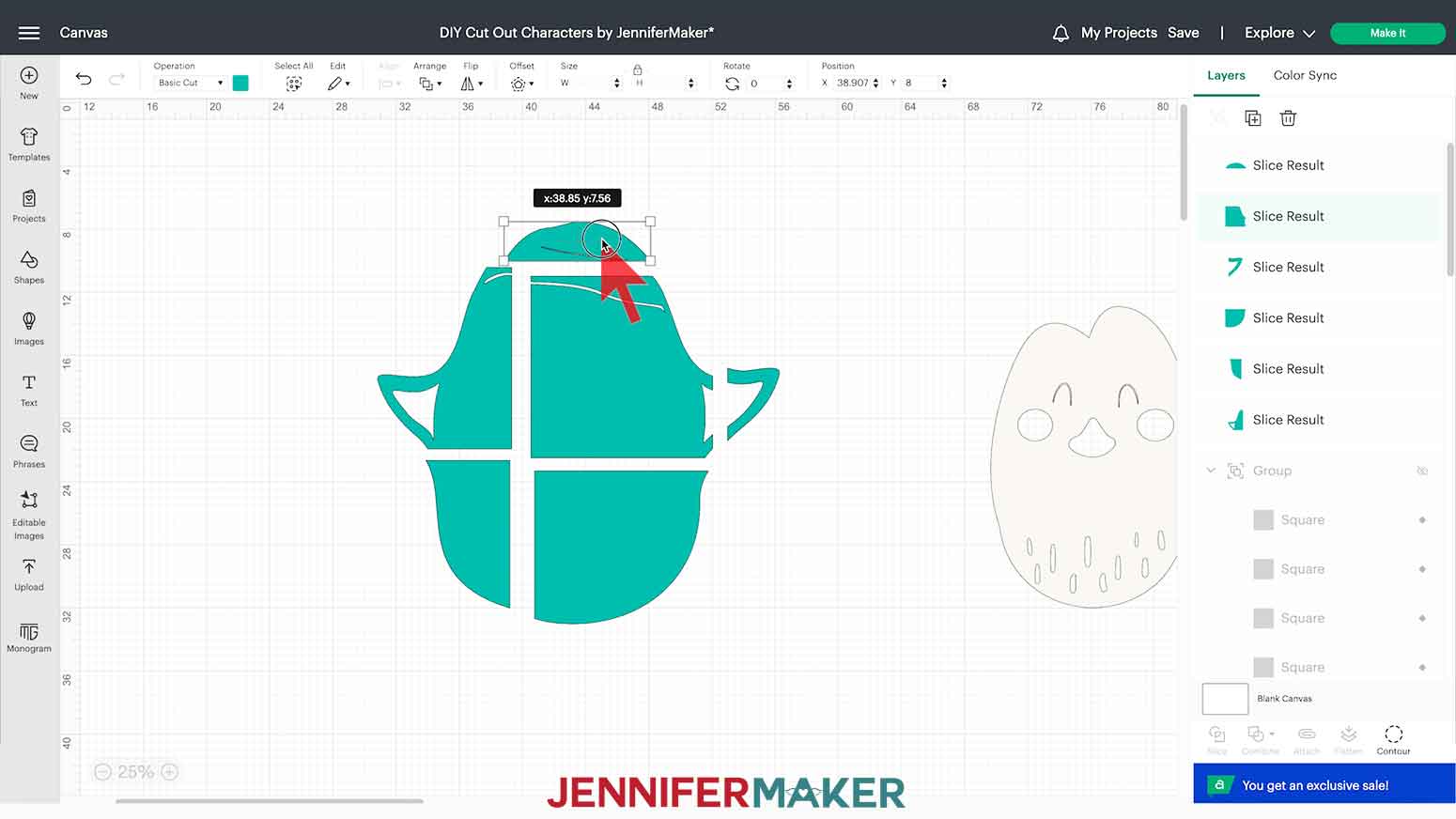This screenshot has width=1456, height=819.
Task: Switch to the Color Sync tab
Action: 1305,75
